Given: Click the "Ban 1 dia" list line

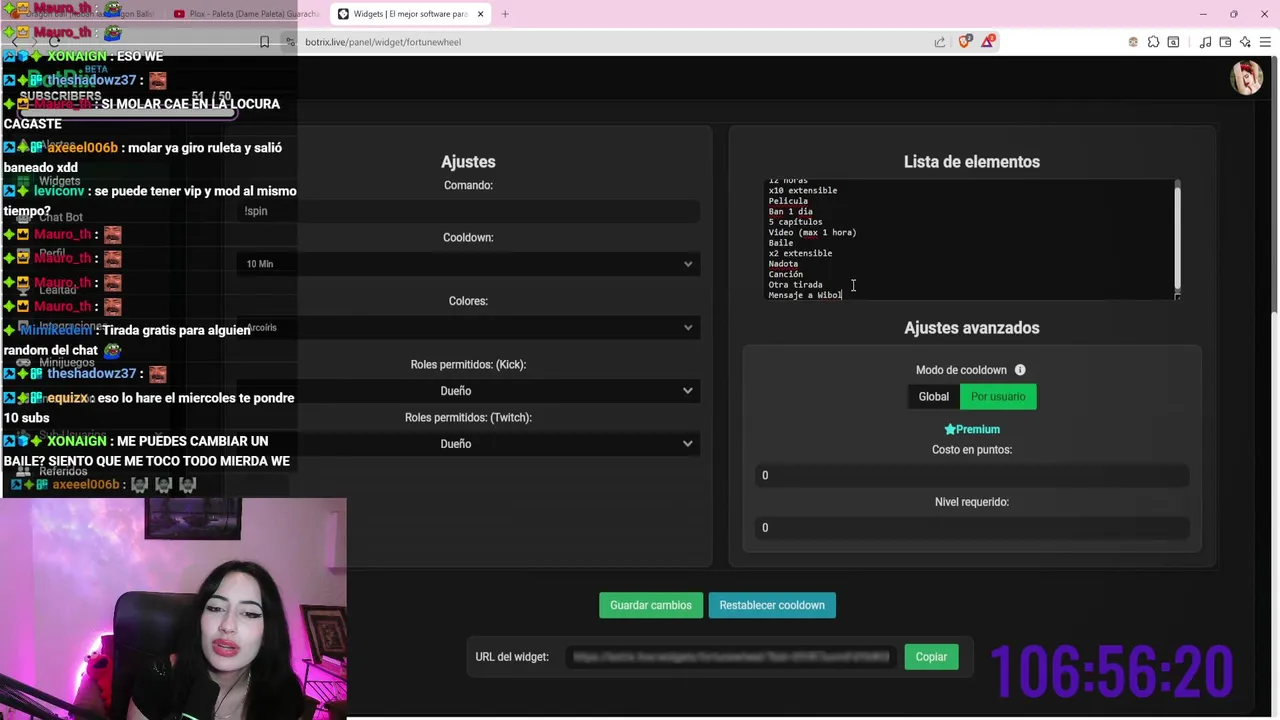Looking at the screenshot, I should click(x=790, y=211).
